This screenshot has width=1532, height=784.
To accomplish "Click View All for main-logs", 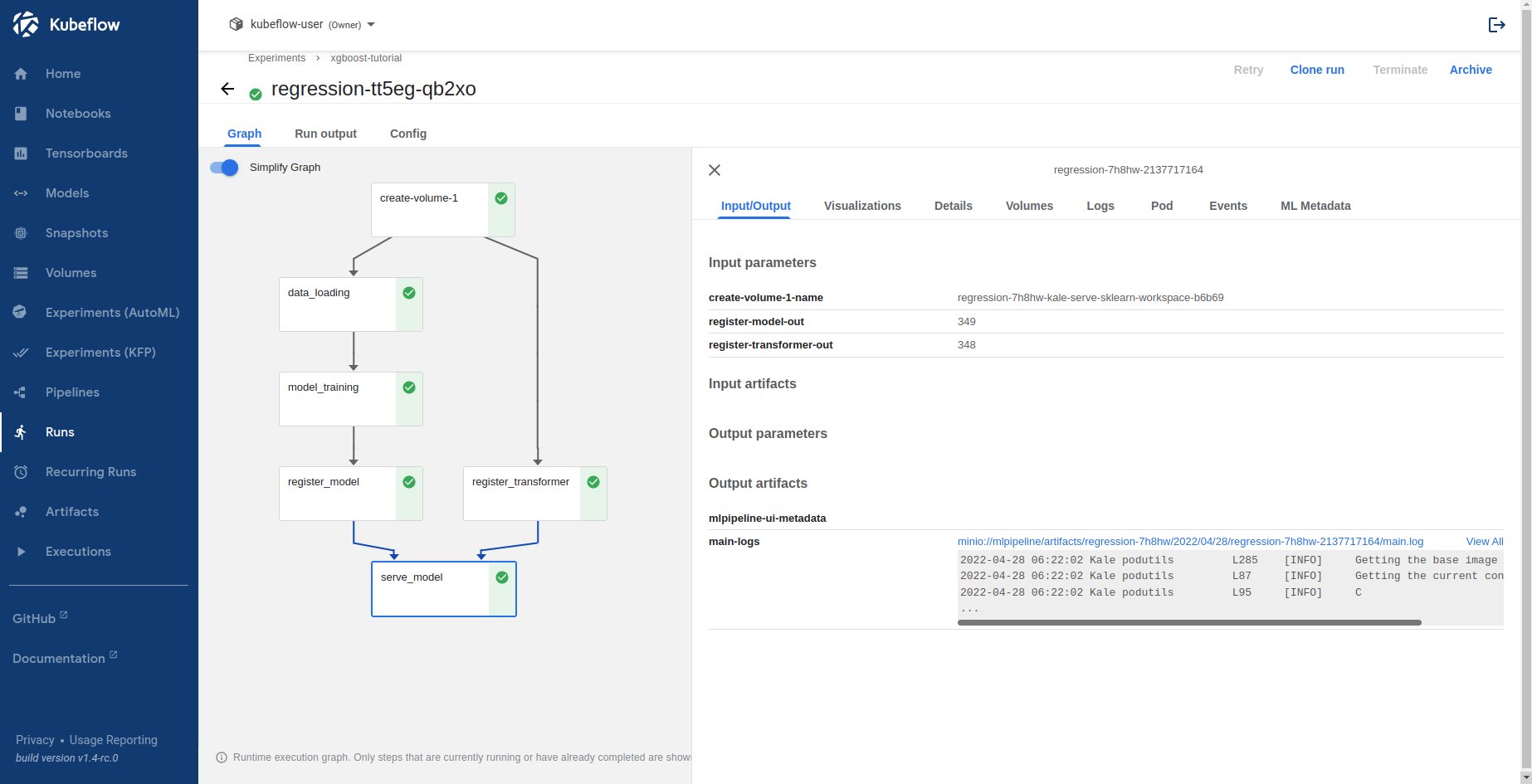I will click(1485, 542).
